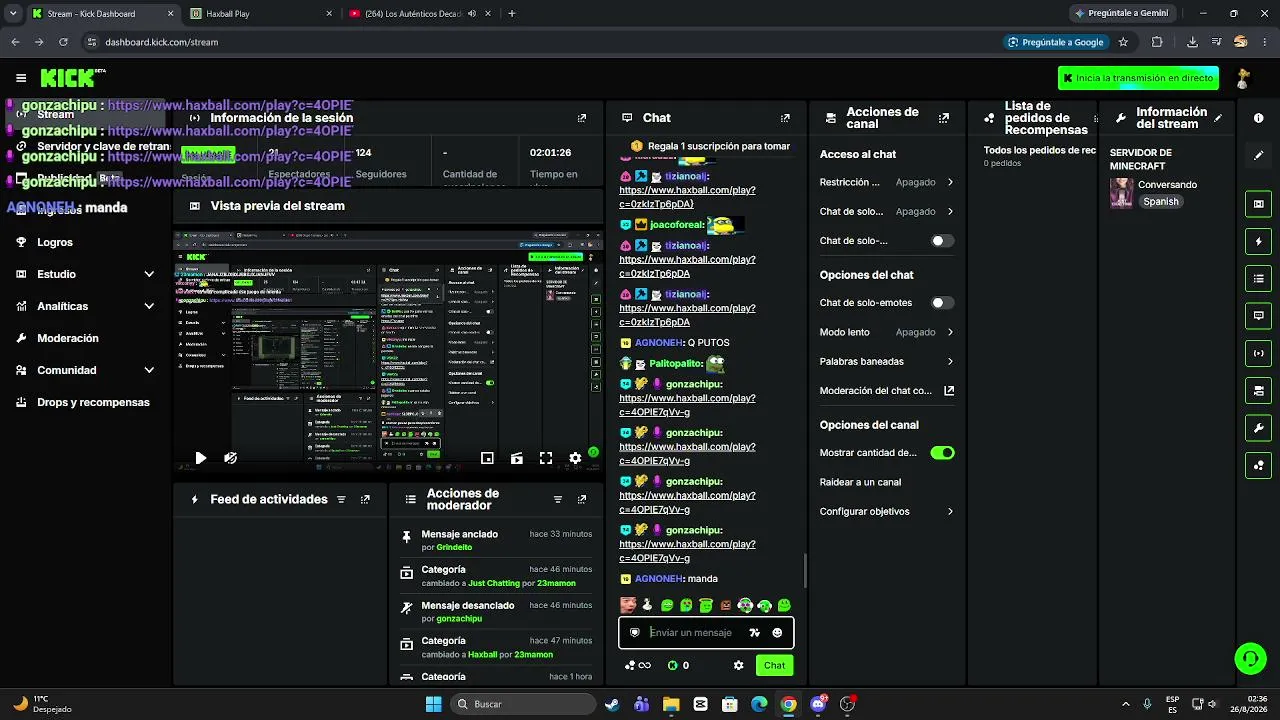Click the chat panel scrollbar
The height and width of the screenshot is (720, 1280).
tap(805, 573)
